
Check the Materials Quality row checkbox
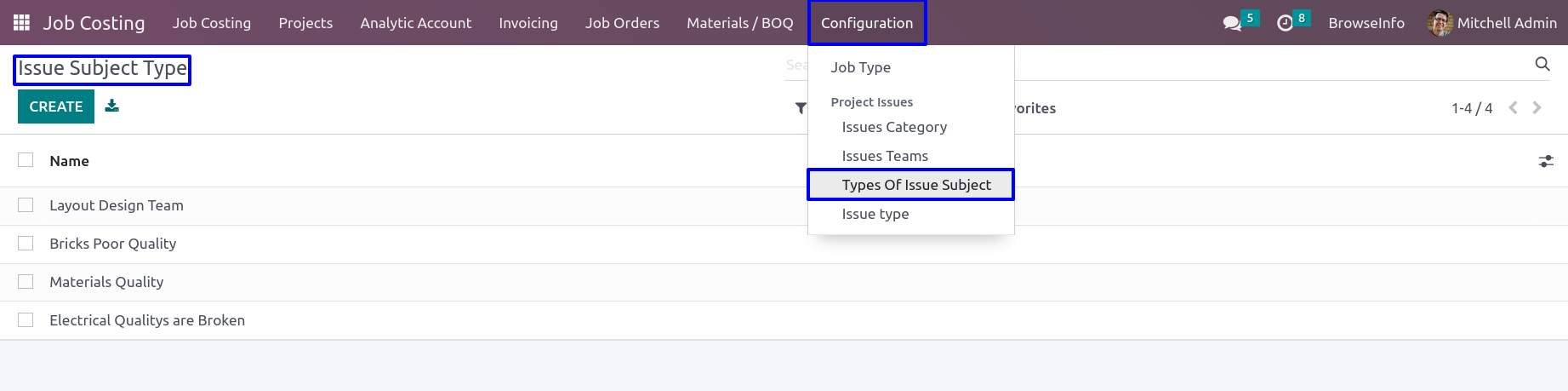coord(26,282)
